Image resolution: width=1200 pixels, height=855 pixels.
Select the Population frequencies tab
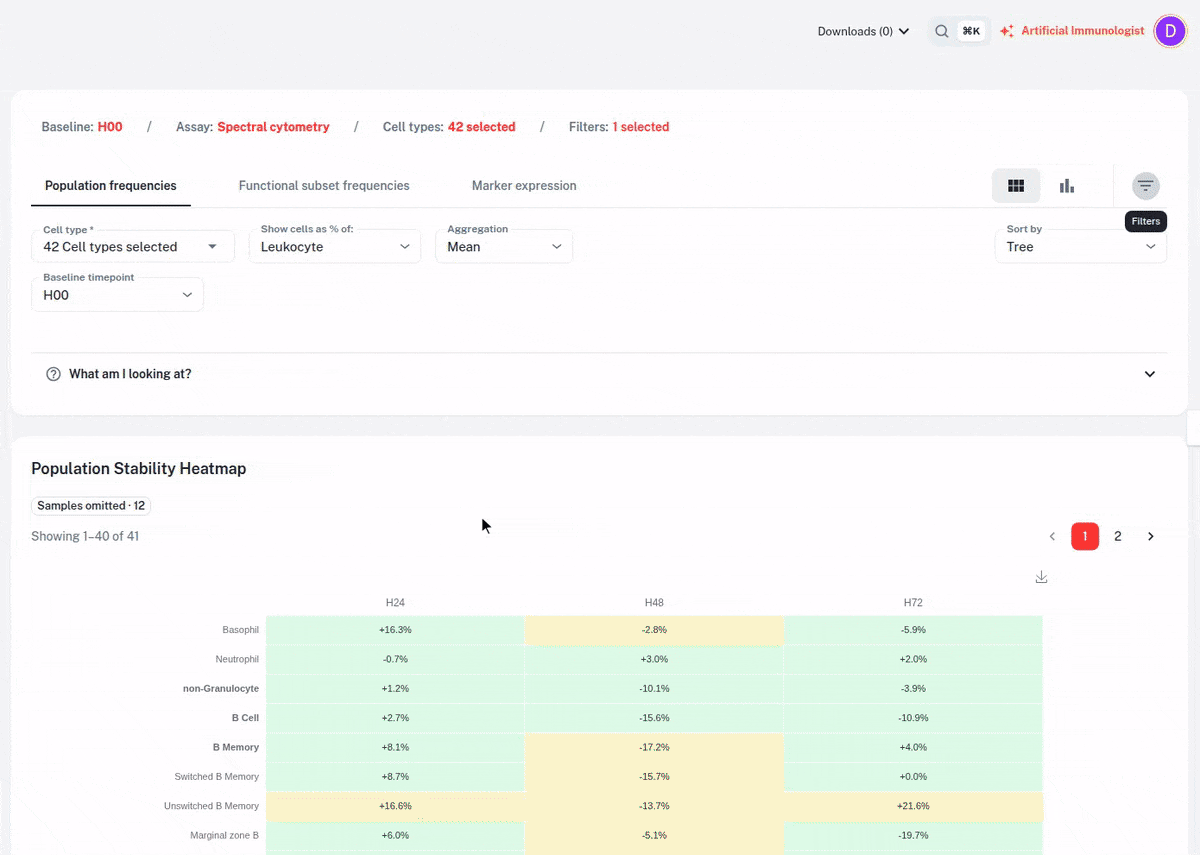pos(111,186)
